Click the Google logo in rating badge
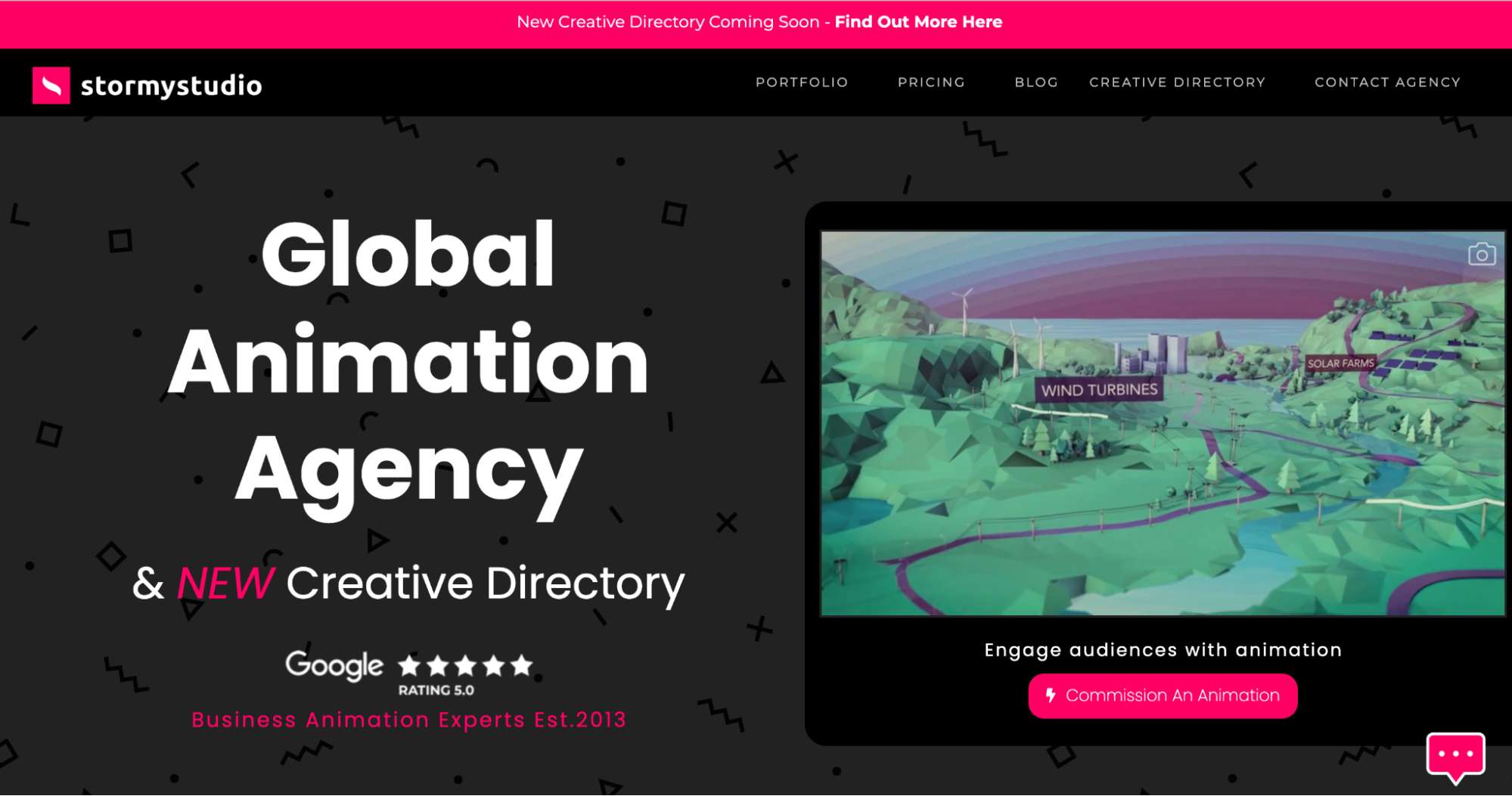 point(334,665)
